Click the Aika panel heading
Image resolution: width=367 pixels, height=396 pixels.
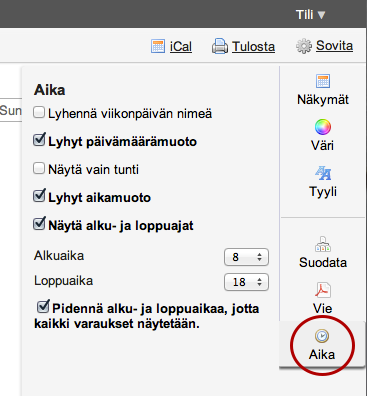(49, 90)
